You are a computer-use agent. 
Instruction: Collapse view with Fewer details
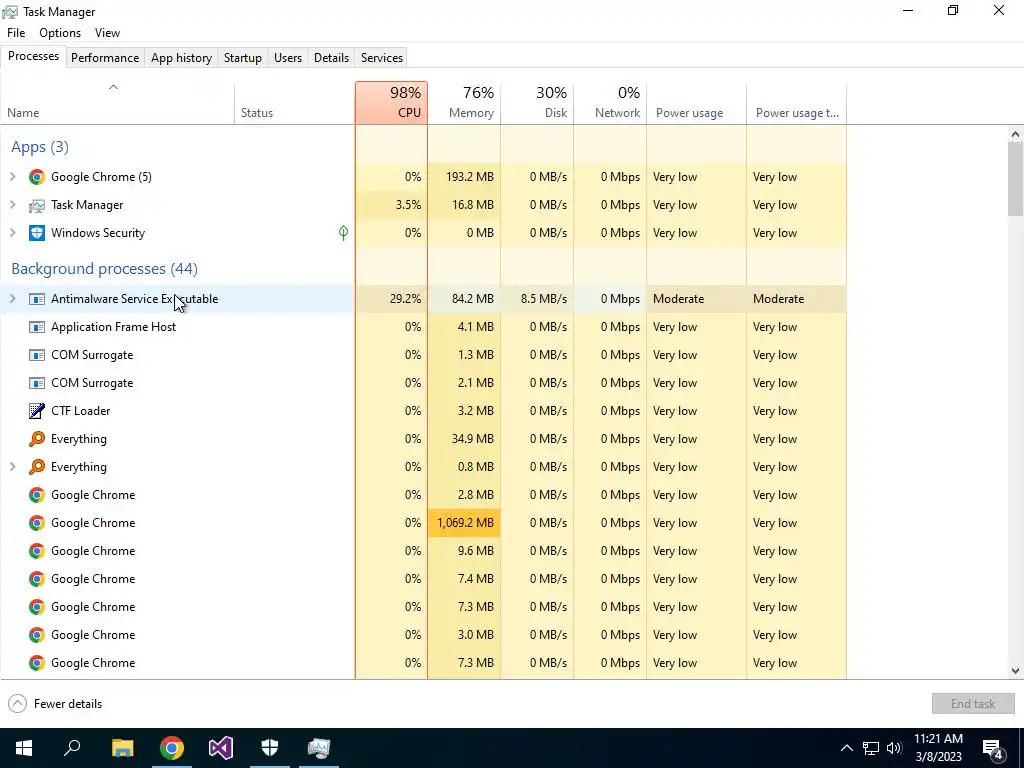click(55, 704)
